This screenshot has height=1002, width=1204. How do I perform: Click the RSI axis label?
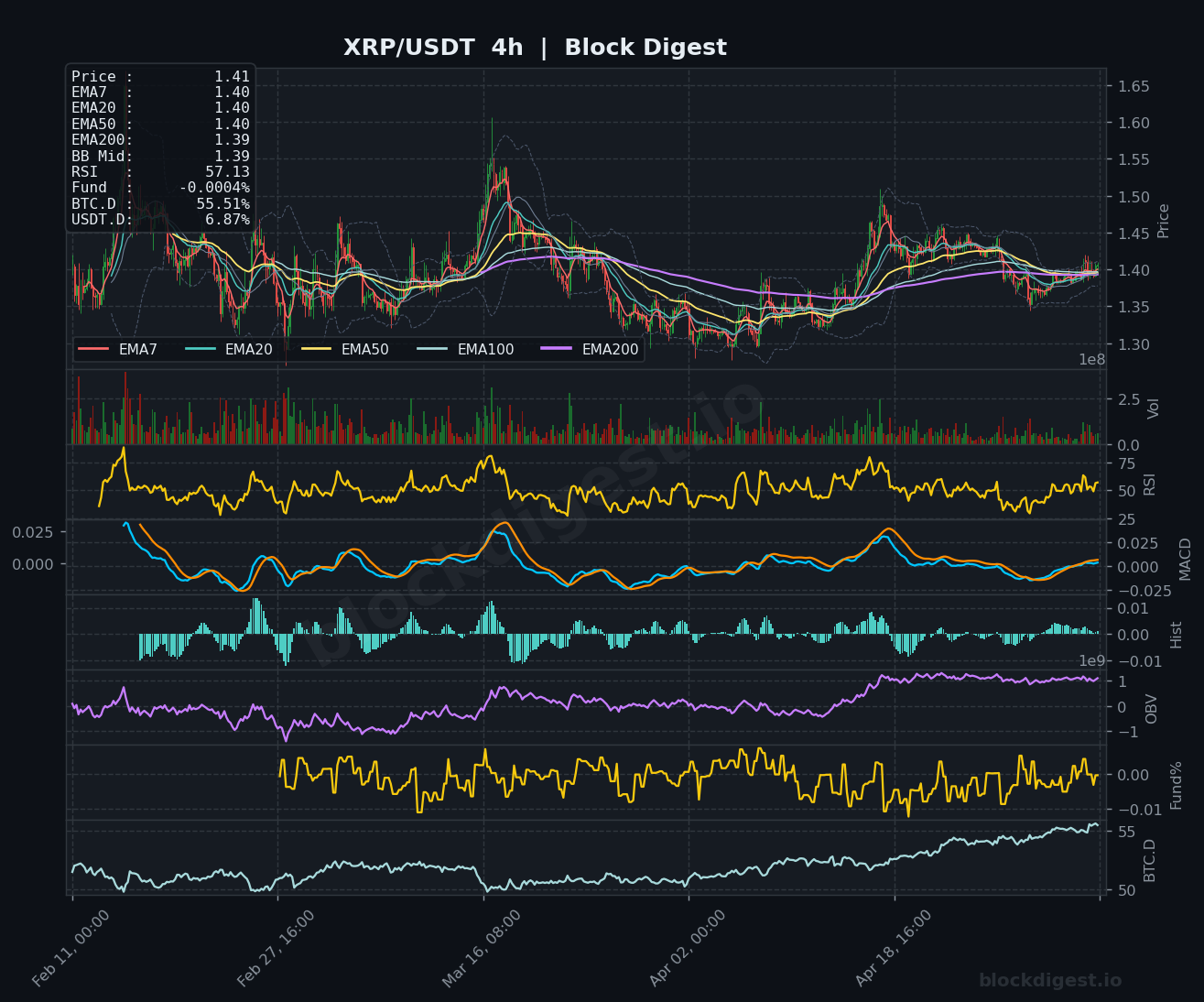(x=1150, y=484)
